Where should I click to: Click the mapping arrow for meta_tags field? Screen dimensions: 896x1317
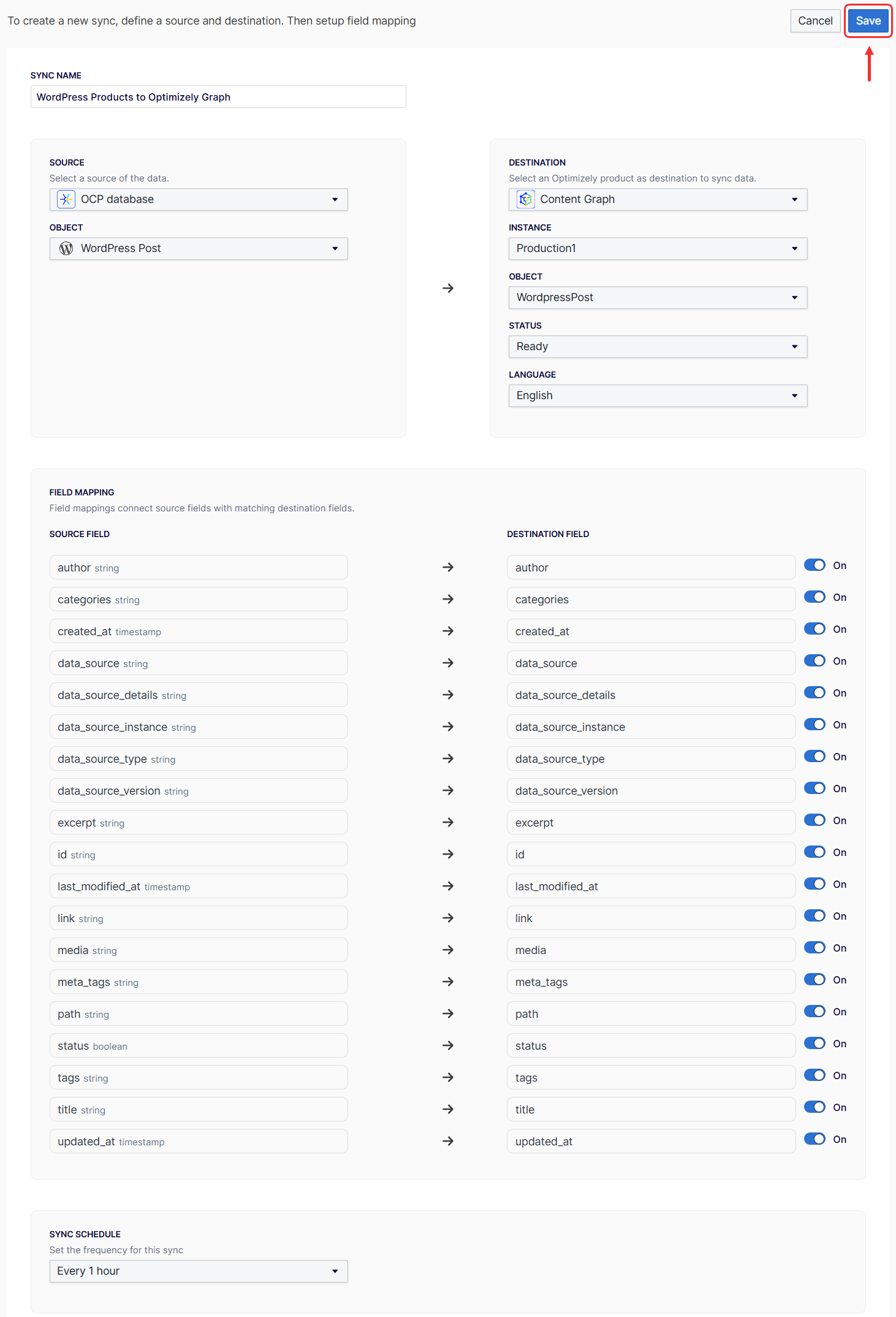click(x=448, y=982)
